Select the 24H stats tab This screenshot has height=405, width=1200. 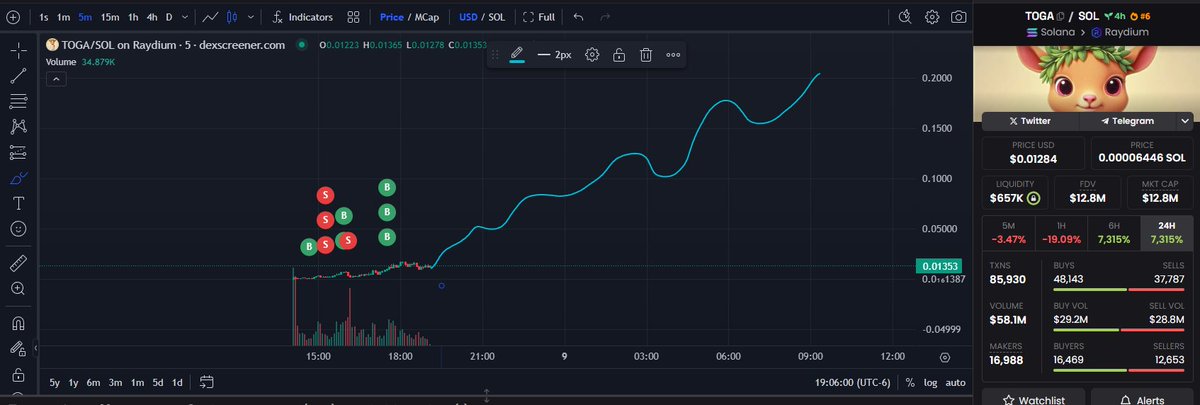tap(1165, 233)
